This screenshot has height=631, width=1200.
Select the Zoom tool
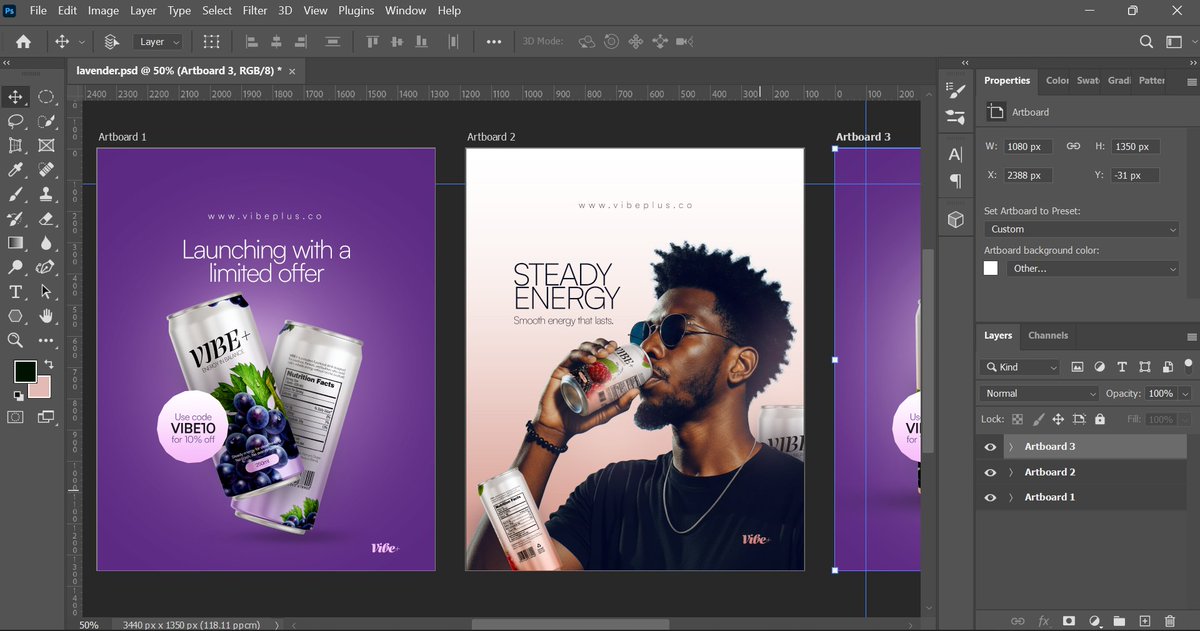pos(16,340)
